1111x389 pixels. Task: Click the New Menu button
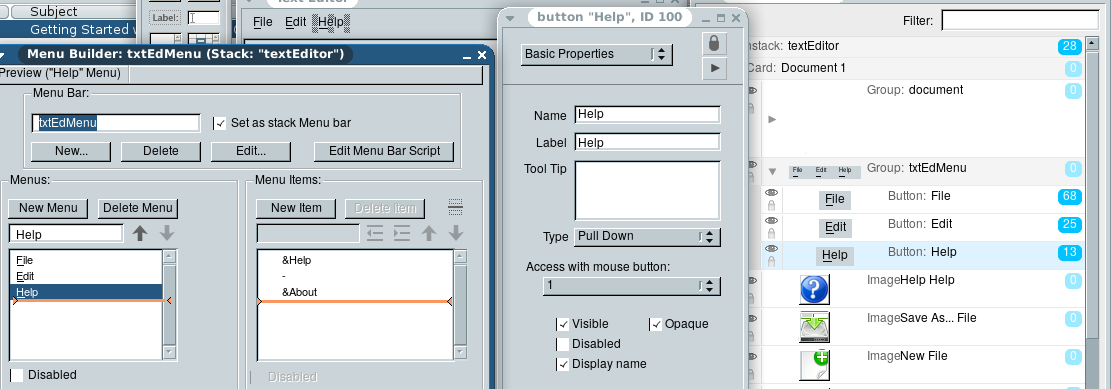pyautogui.click(x=48, y=208)
